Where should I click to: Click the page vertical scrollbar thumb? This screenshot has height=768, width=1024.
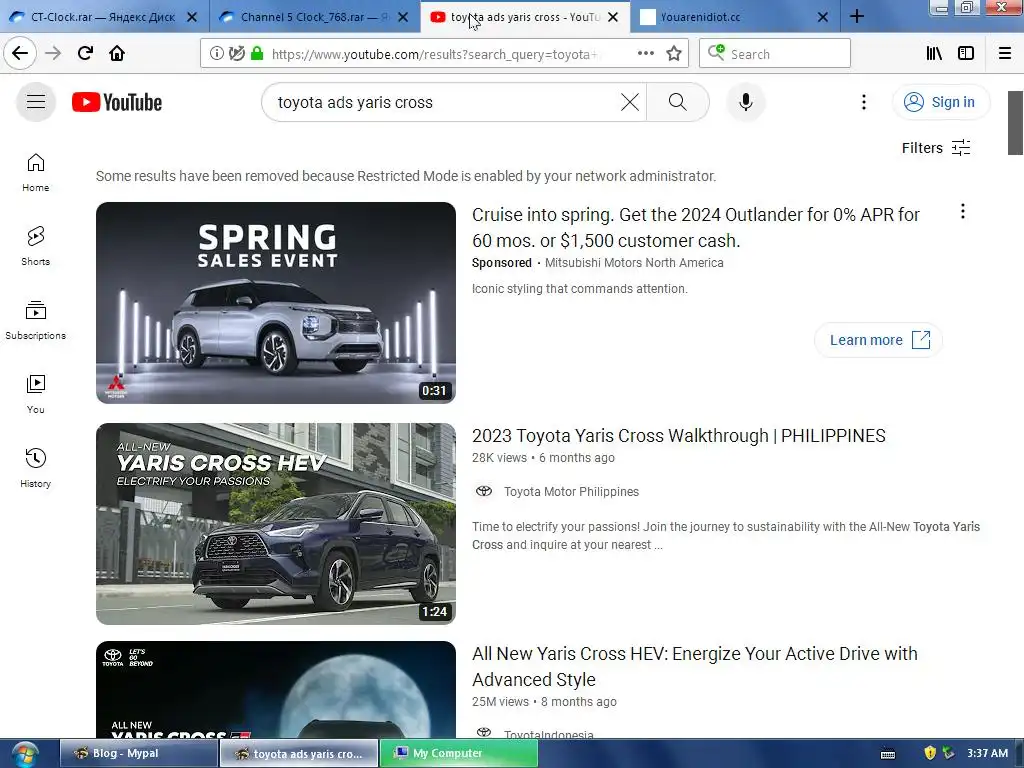1015,123
